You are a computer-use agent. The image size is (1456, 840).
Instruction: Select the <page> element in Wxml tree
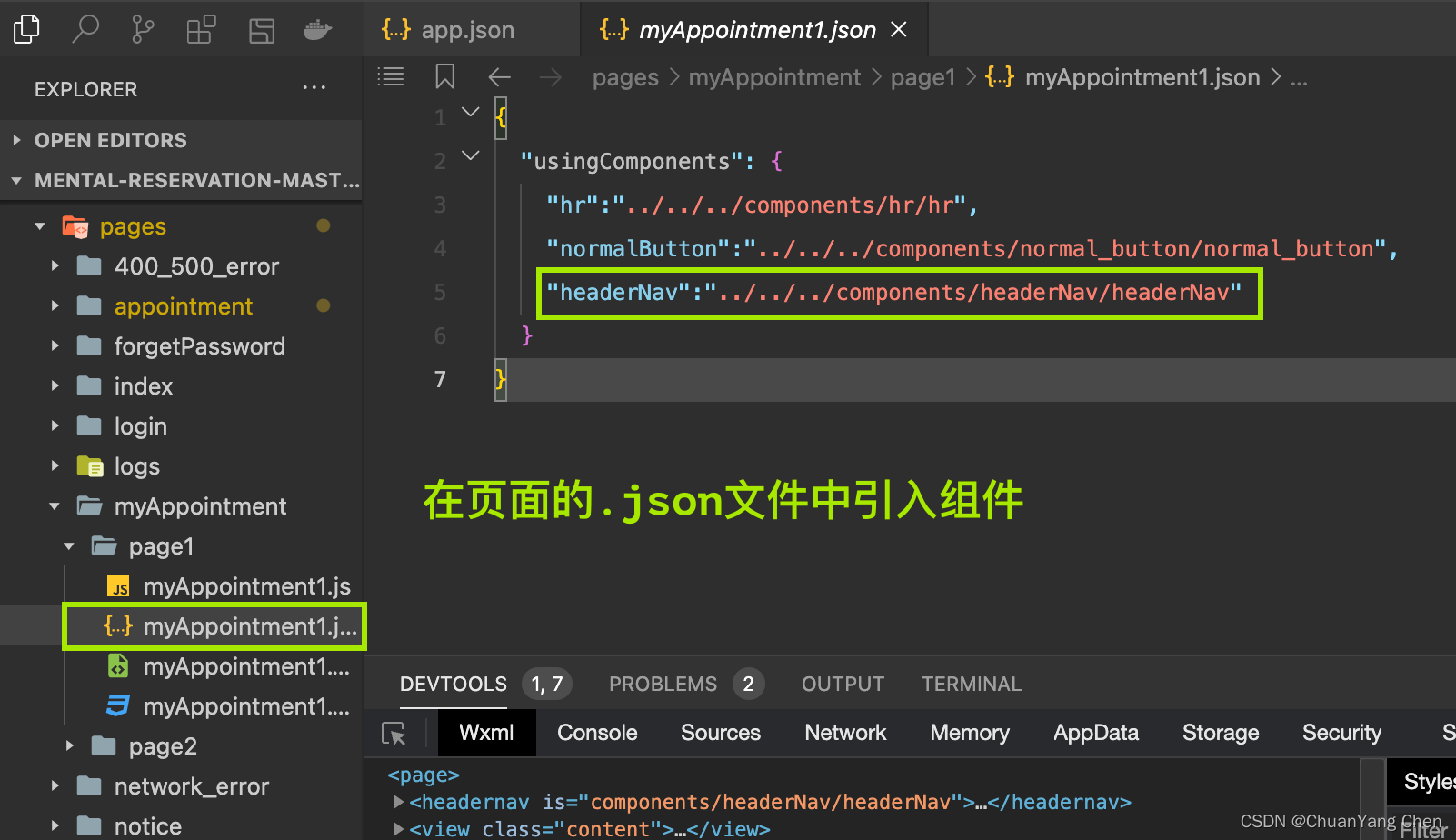coord(424,775)
